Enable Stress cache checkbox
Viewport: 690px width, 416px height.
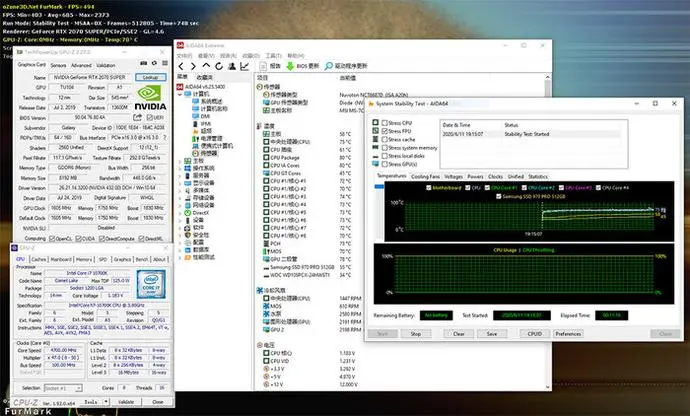[385, 140]
